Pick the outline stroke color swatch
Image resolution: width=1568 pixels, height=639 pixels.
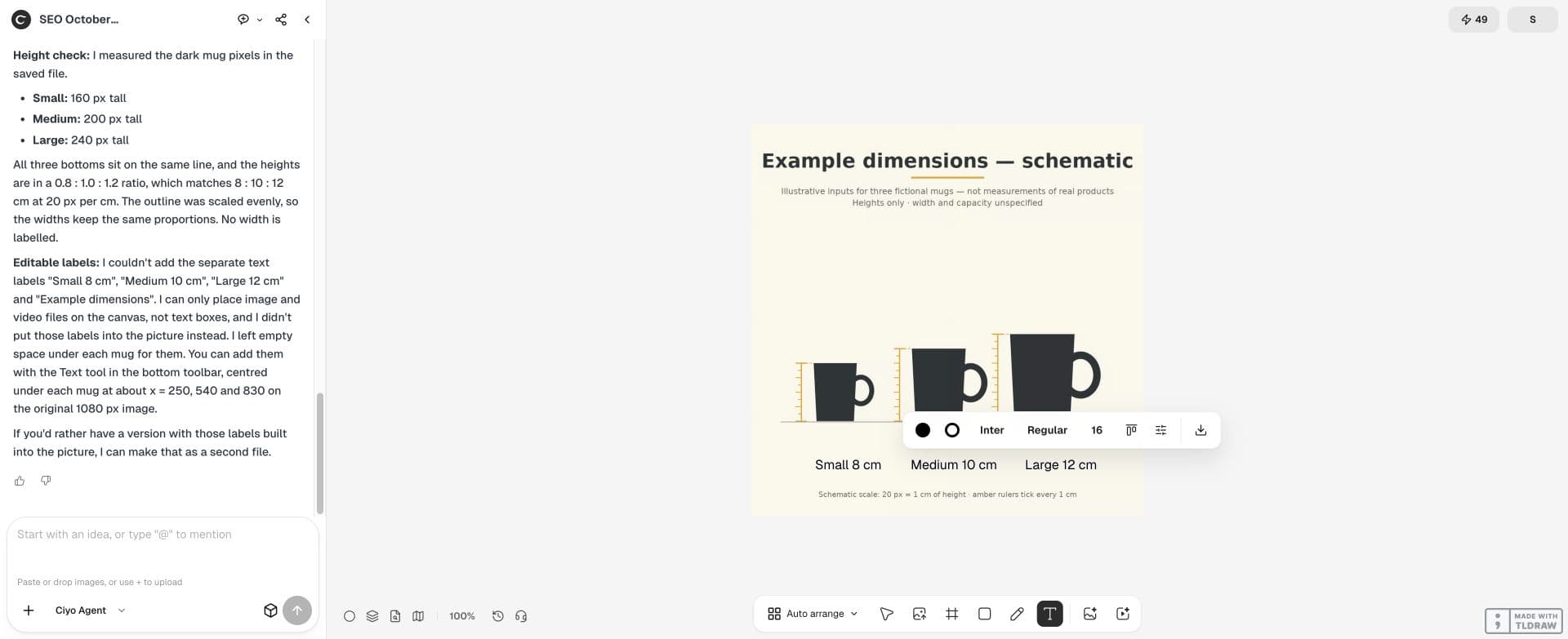click(x=952, y=430)
